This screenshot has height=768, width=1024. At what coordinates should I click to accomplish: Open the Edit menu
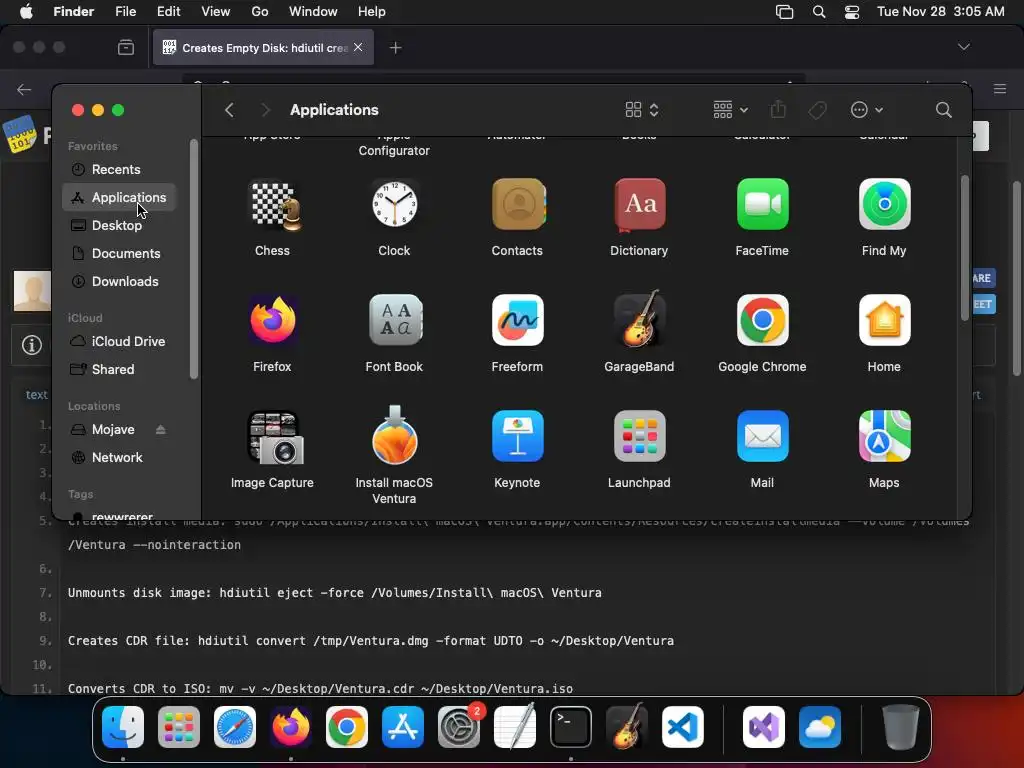(168, 12)
